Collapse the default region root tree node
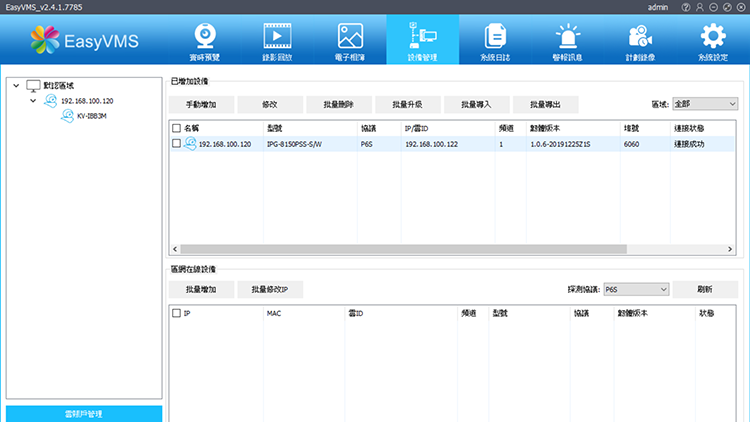The height and width of the screenshot is (422, 750). (16, 86)
